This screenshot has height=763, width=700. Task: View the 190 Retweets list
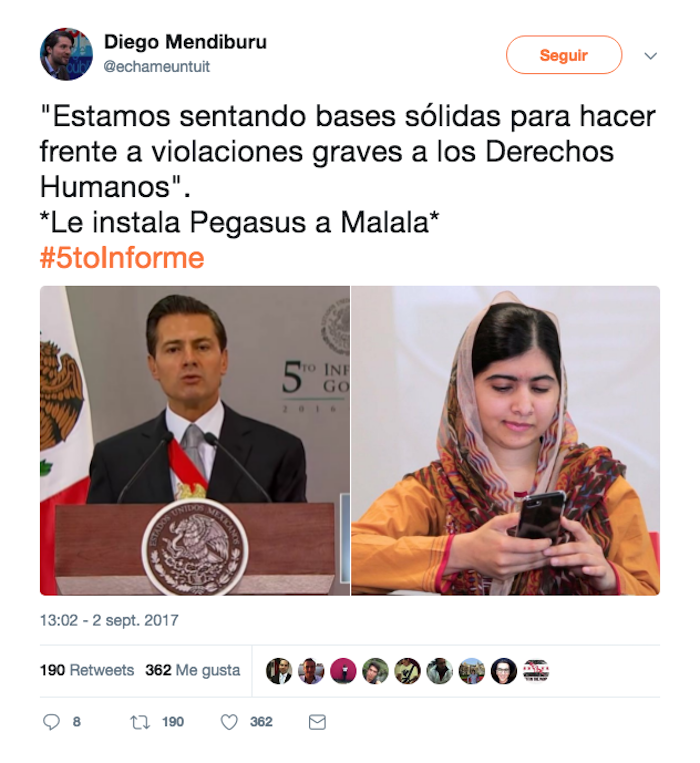point(87,670)
